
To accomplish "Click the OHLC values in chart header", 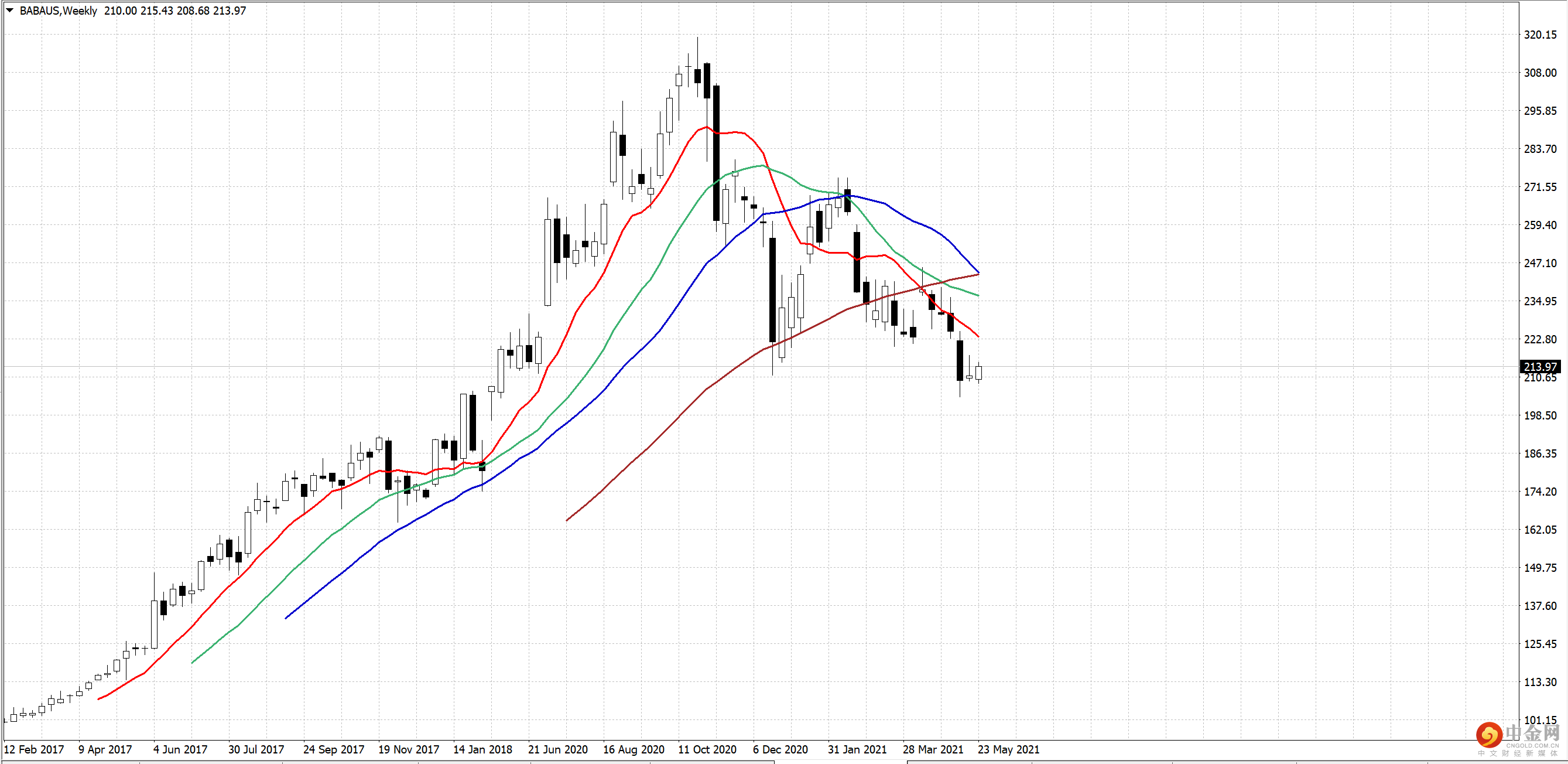I will click(174, 11).
